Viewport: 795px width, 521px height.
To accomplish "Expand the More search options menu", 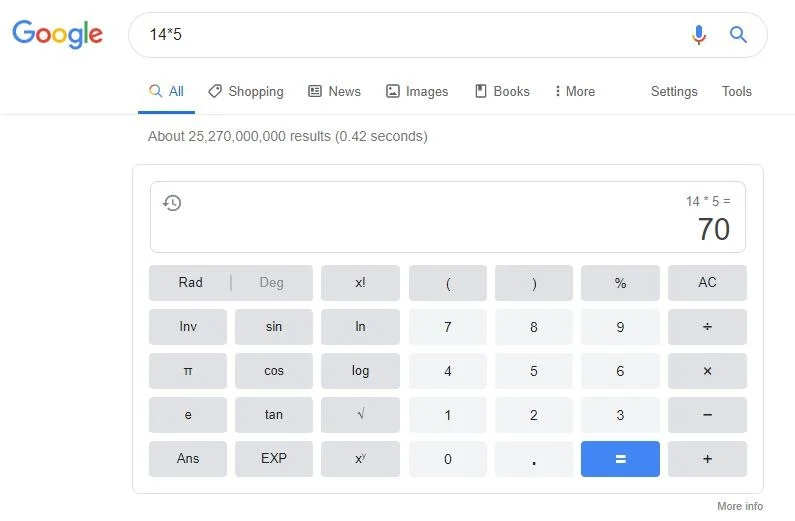I will 574,91.
